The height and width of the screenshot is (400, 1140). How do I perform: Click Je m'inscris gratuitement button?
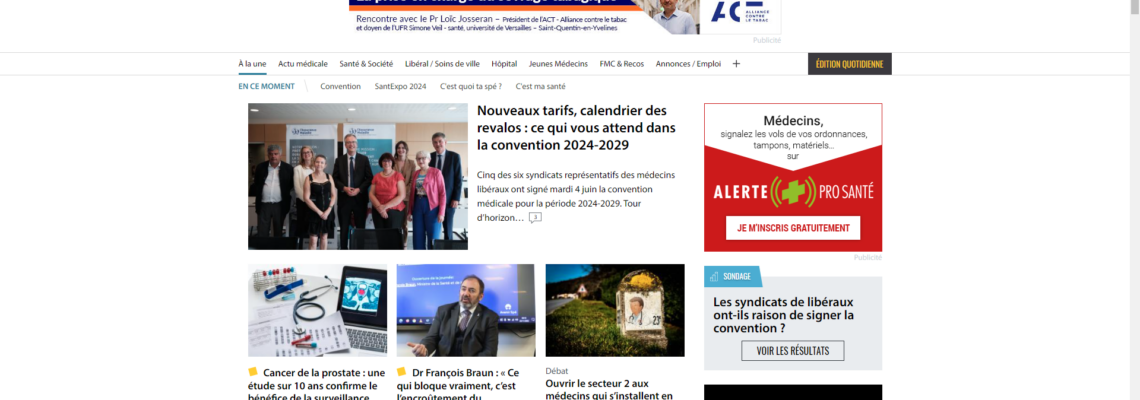pyautogui.click(x=793, y=228)
